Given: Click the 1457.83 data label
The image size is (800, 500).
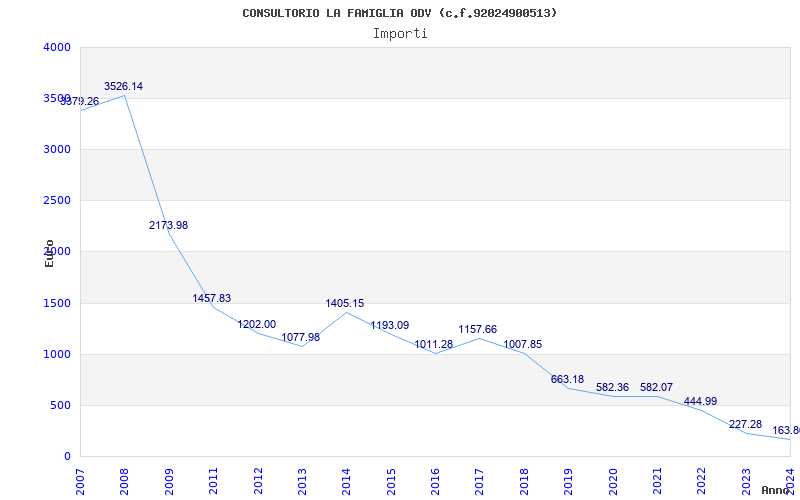Looking at the screenshot, I should point(212,298).
